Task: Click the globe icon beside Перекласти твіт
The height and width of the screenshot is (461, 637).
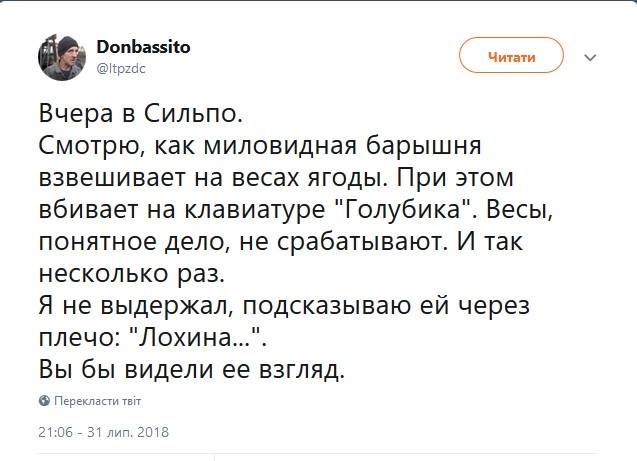Action: click(x=44, y=401)
